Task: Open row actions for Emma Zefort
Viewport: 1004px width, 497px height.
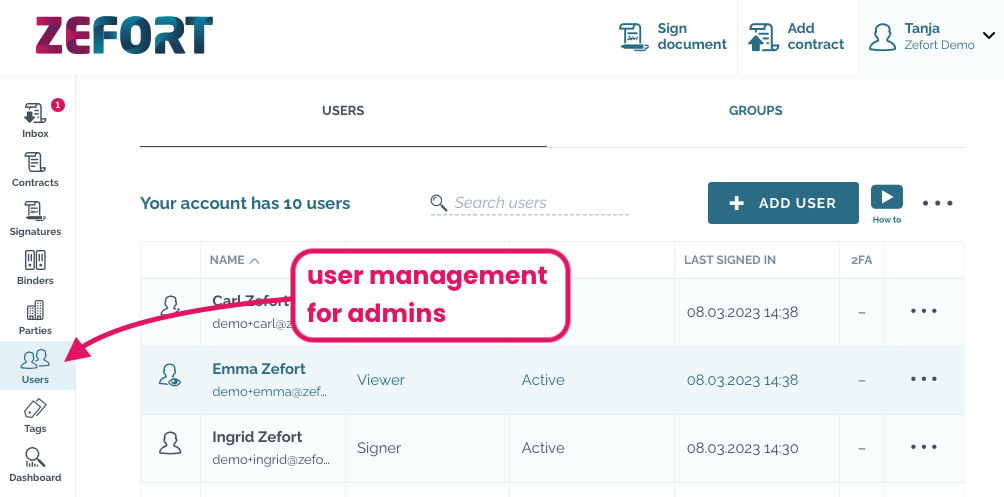Action: pos(924,379)
